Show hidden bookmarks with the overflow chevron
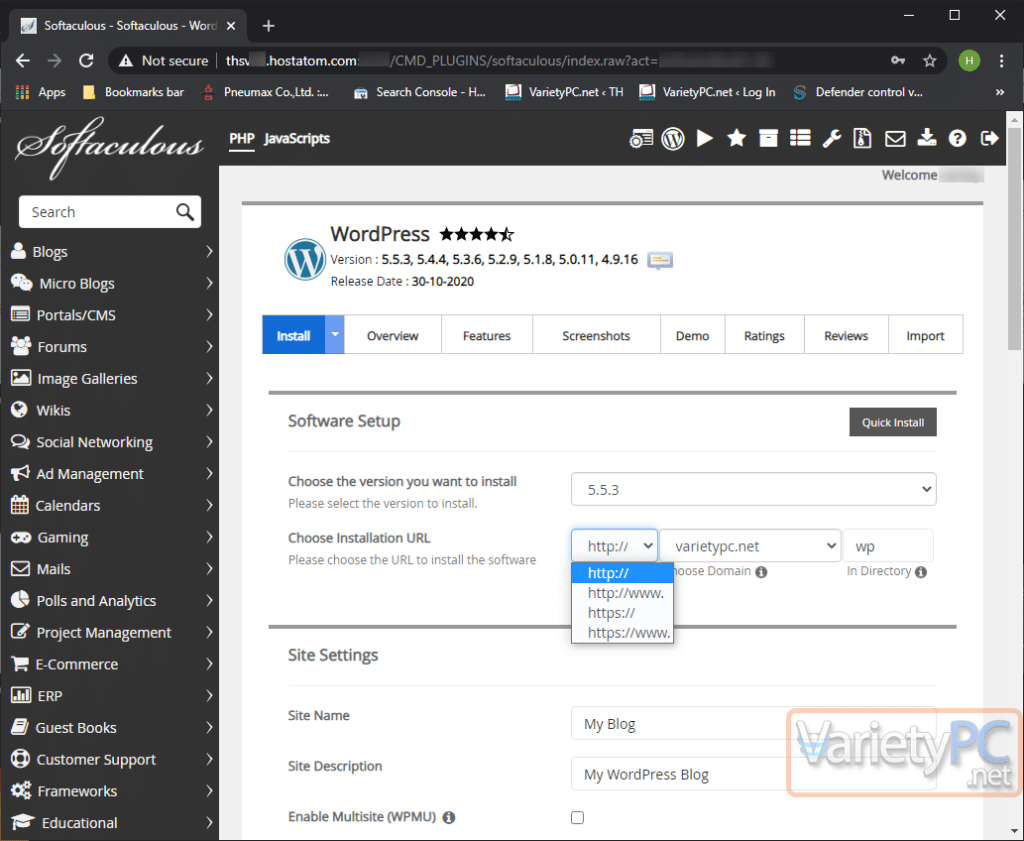The image size is (1024, 841). [1000, 92]
